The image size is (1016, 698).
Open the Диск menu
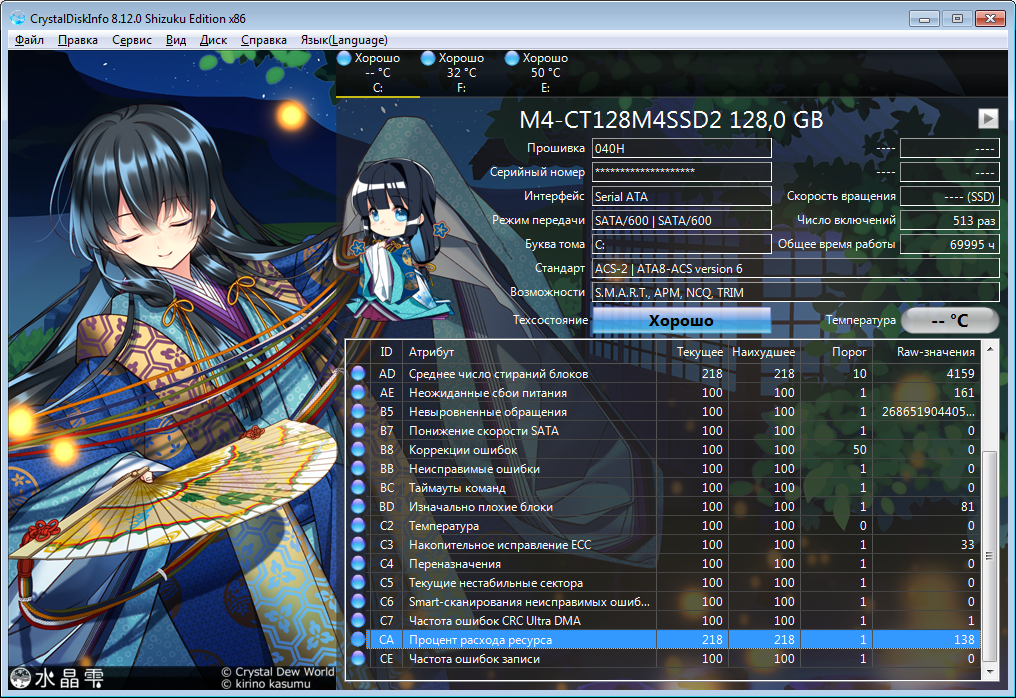pyautogui.click(x=213, y=40)
